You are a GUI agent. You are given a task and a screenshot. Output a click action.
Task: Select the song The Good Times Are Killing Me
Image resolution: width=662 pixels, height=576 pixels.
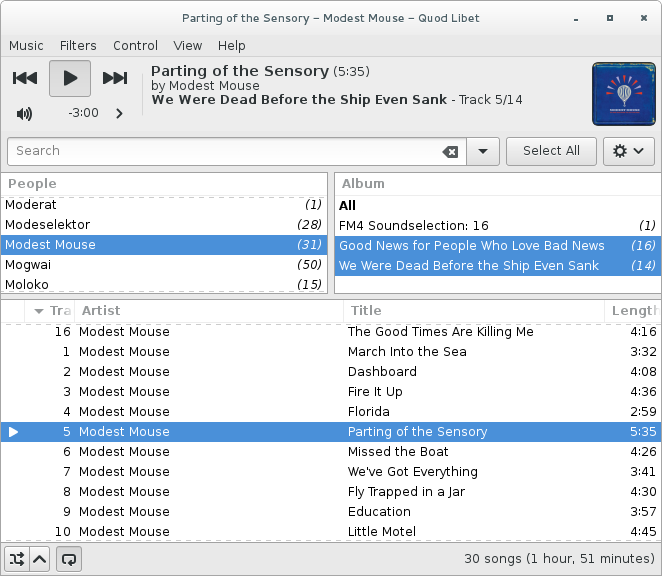(x=331, y=332)
